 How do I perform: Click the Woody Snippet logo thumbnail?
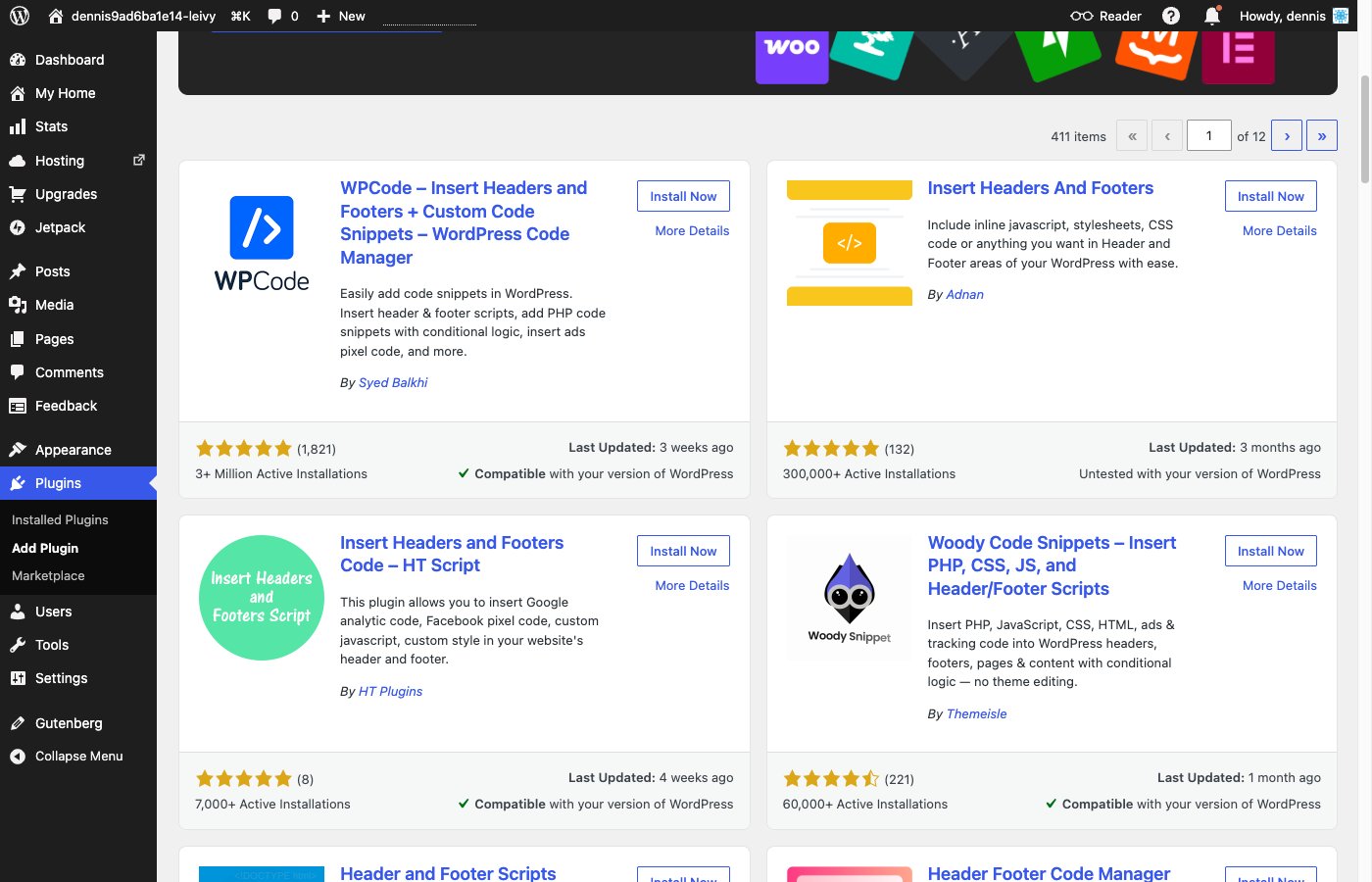tap(850, 598)
